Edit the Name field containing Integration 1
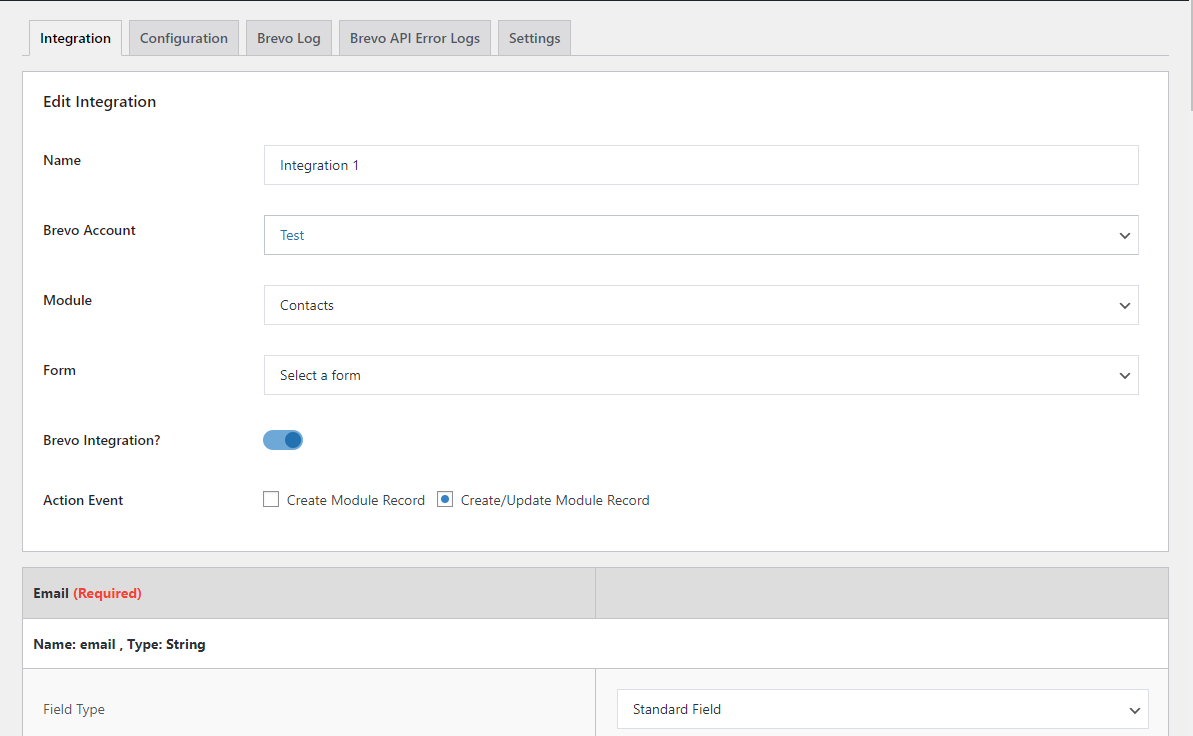Screen dimensions: 1193x736 (701, 165)
